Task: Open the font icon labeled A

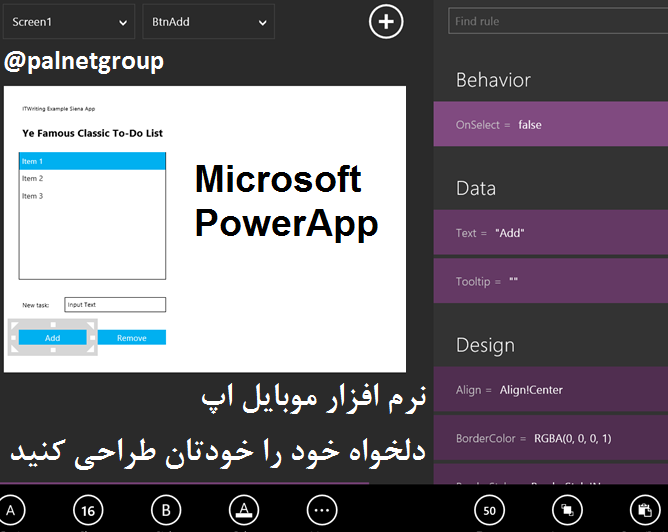Action: point(10,510)
